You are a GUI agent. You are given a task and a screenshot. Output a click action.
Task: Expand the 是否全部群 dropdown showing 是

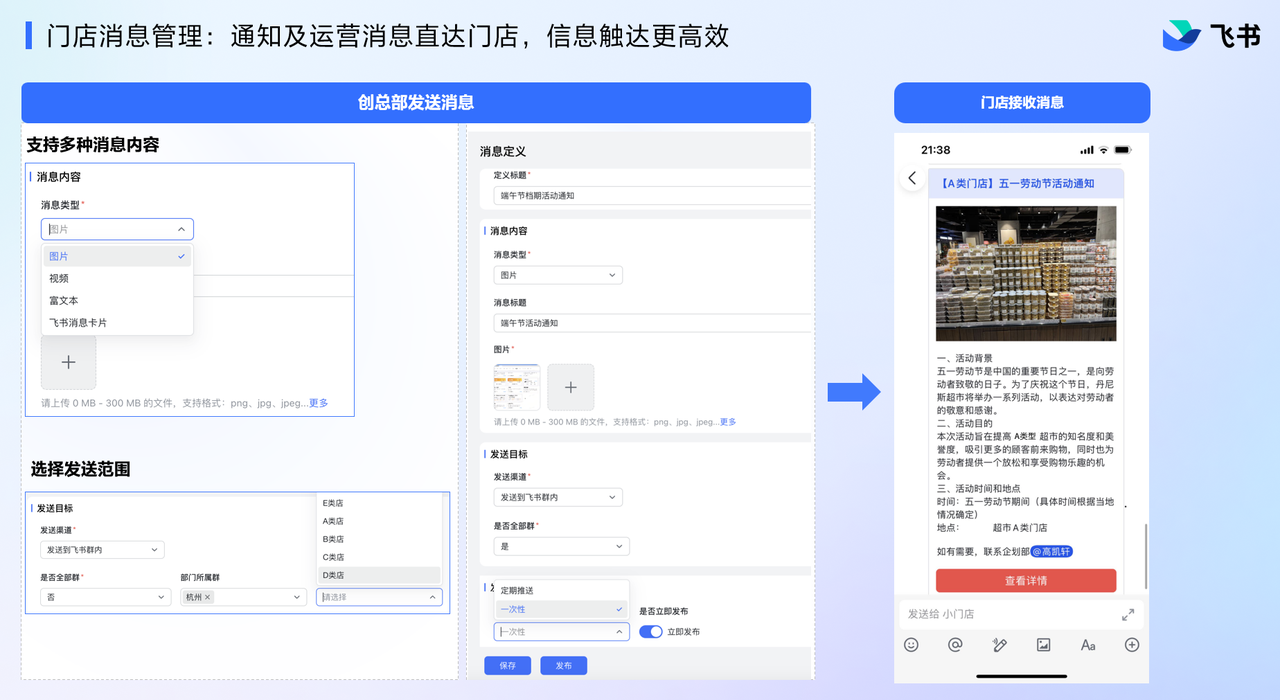[561, 547]
